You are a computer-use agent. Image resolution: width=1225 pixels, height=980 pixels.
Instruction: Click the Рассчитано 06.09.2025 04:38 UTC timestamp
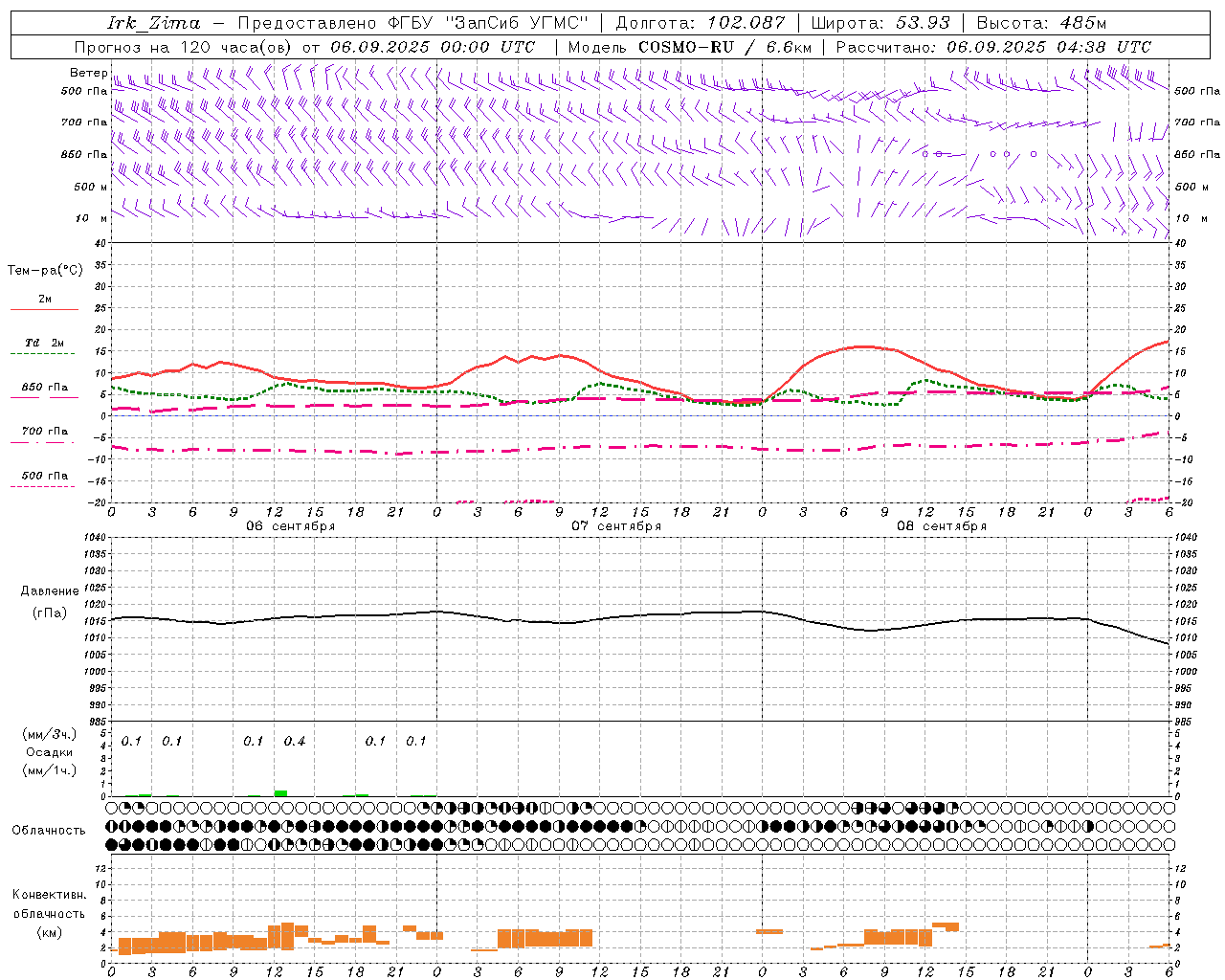click(x=994, y=47)
